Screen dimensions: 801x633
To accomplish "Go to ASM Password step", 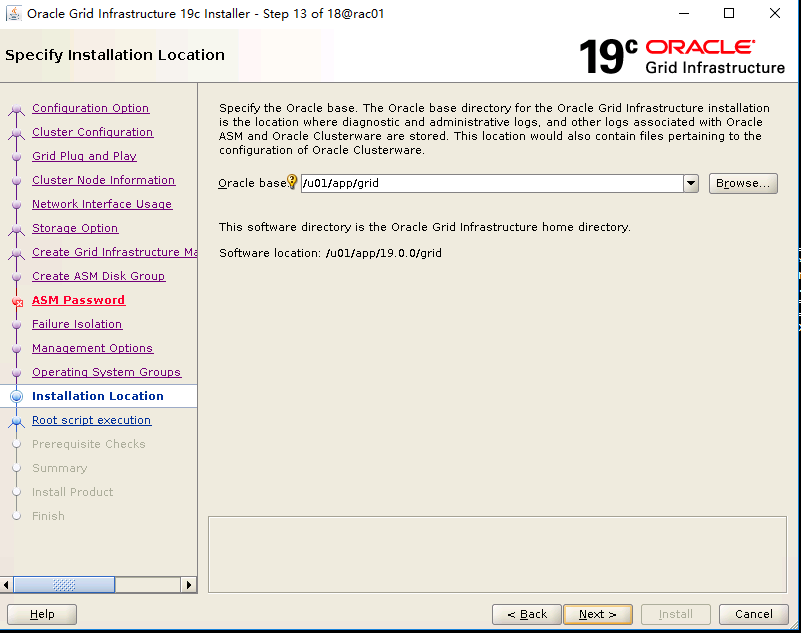I will (79, 300).
